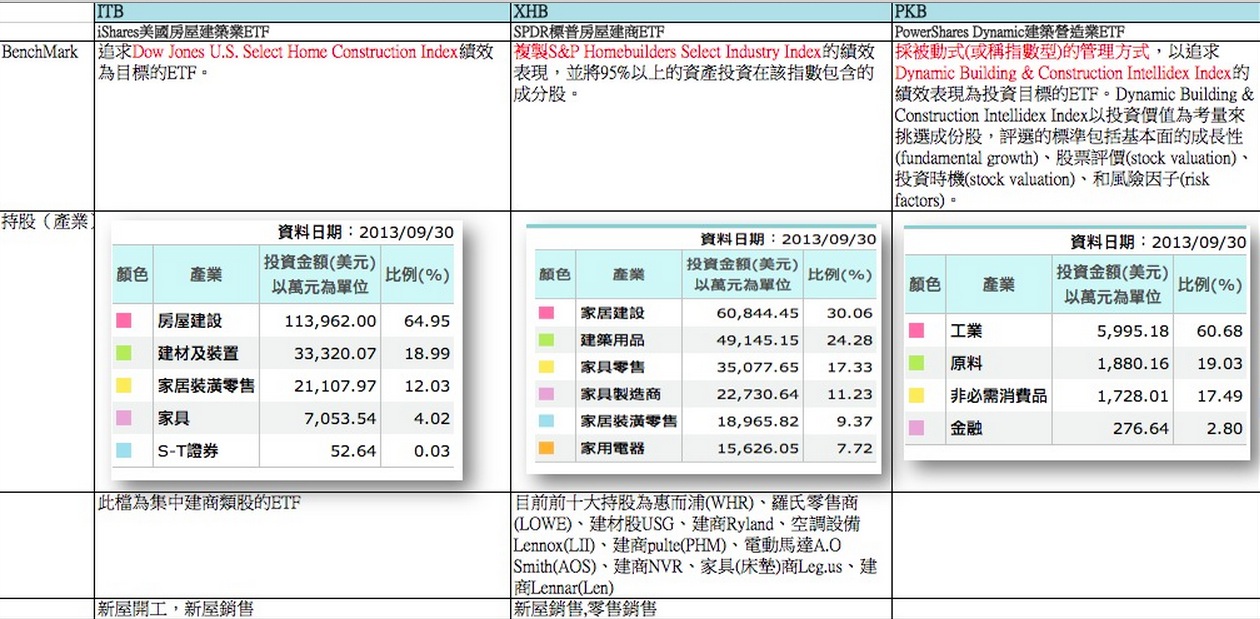Click the yellow swatch beside 非必需消費品
Image resolution: width=1260 pixels, height=619 pixels.
(916, 396)
